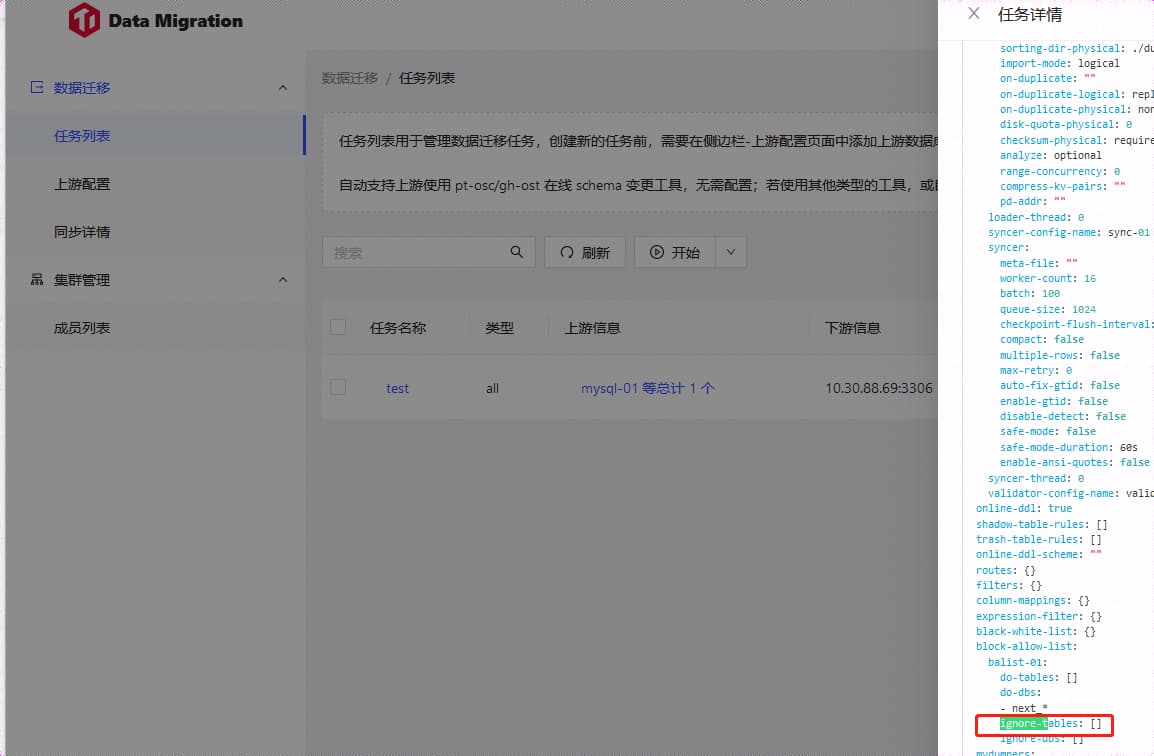This screenshot has height=756, width=1154.
Task: Click the 任务列表 breadcrumb text
Action: [x=427, y=78]
